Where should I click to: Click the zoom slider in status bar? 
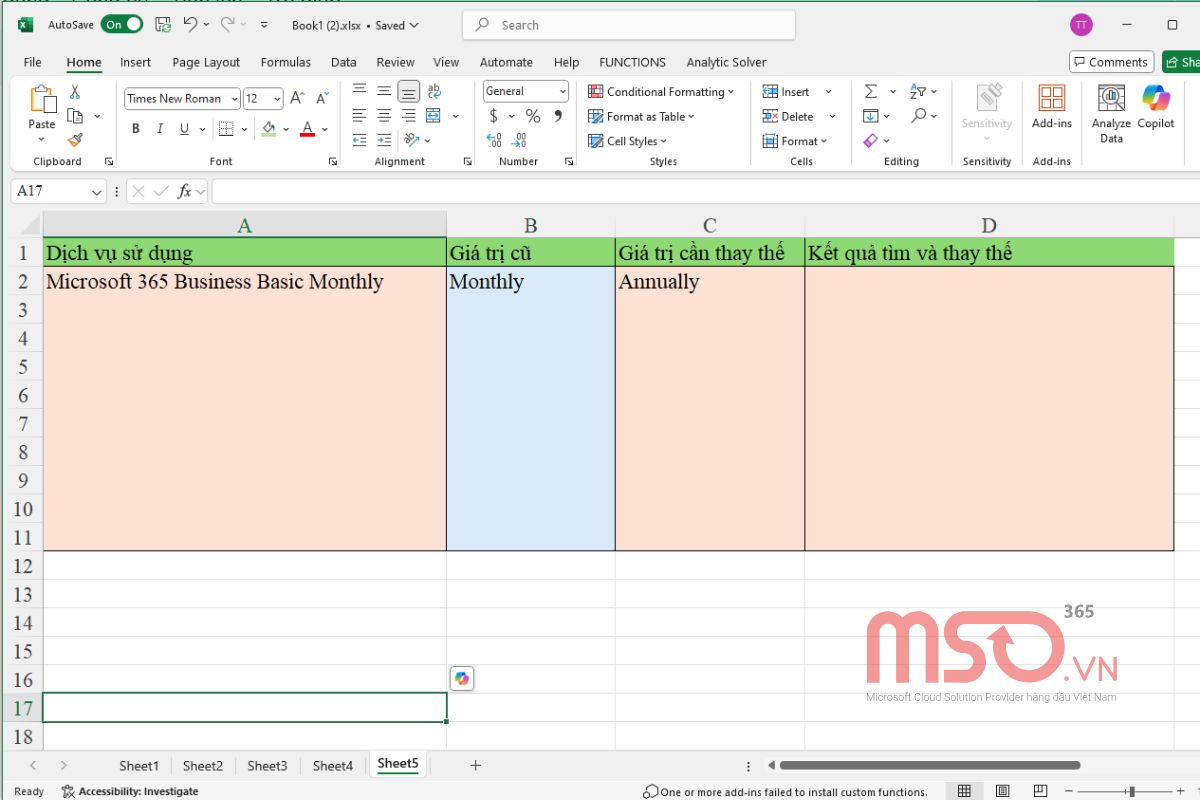(1131, 791)
